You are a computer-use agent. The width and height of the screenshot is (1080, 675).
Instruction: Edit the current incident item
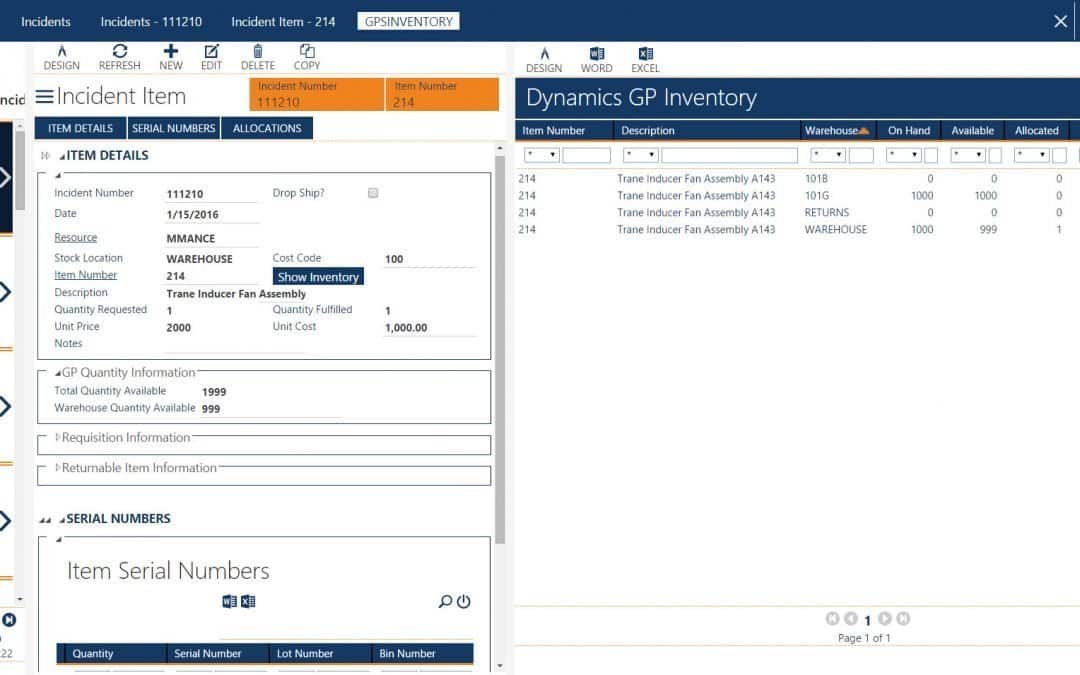point(211,56)
